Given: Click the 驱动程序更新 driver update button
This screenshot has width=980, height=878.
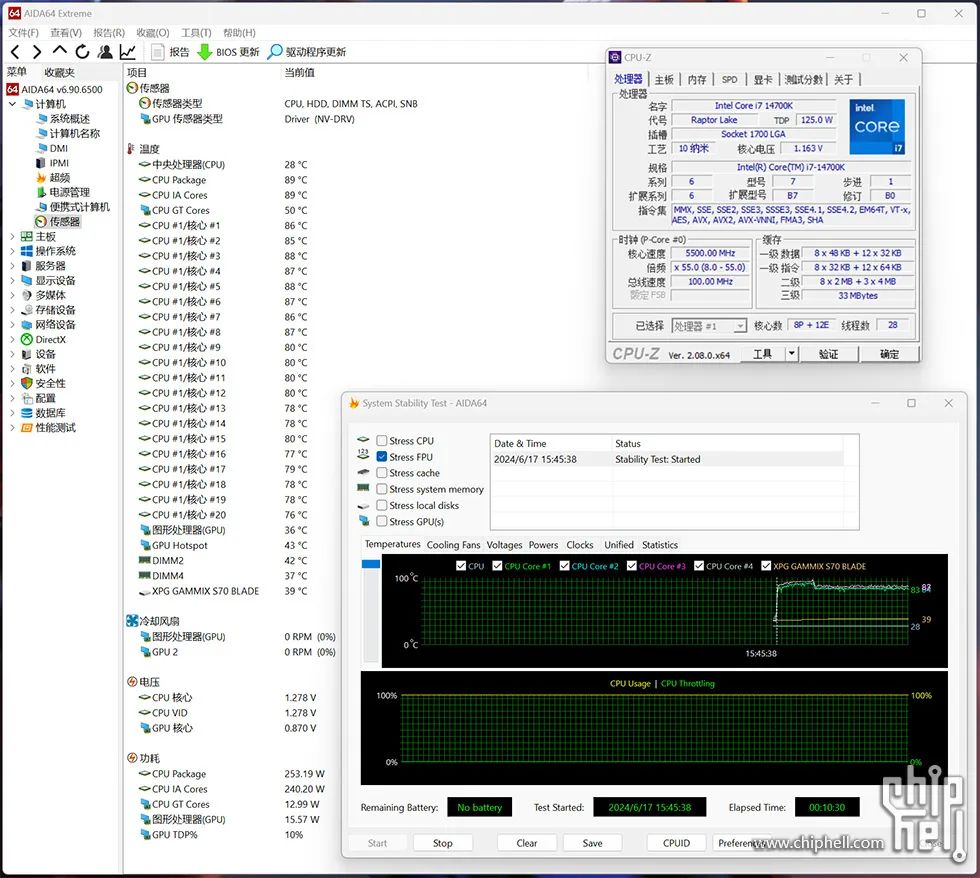Looking at the screenshot, I should click(306, 52).
